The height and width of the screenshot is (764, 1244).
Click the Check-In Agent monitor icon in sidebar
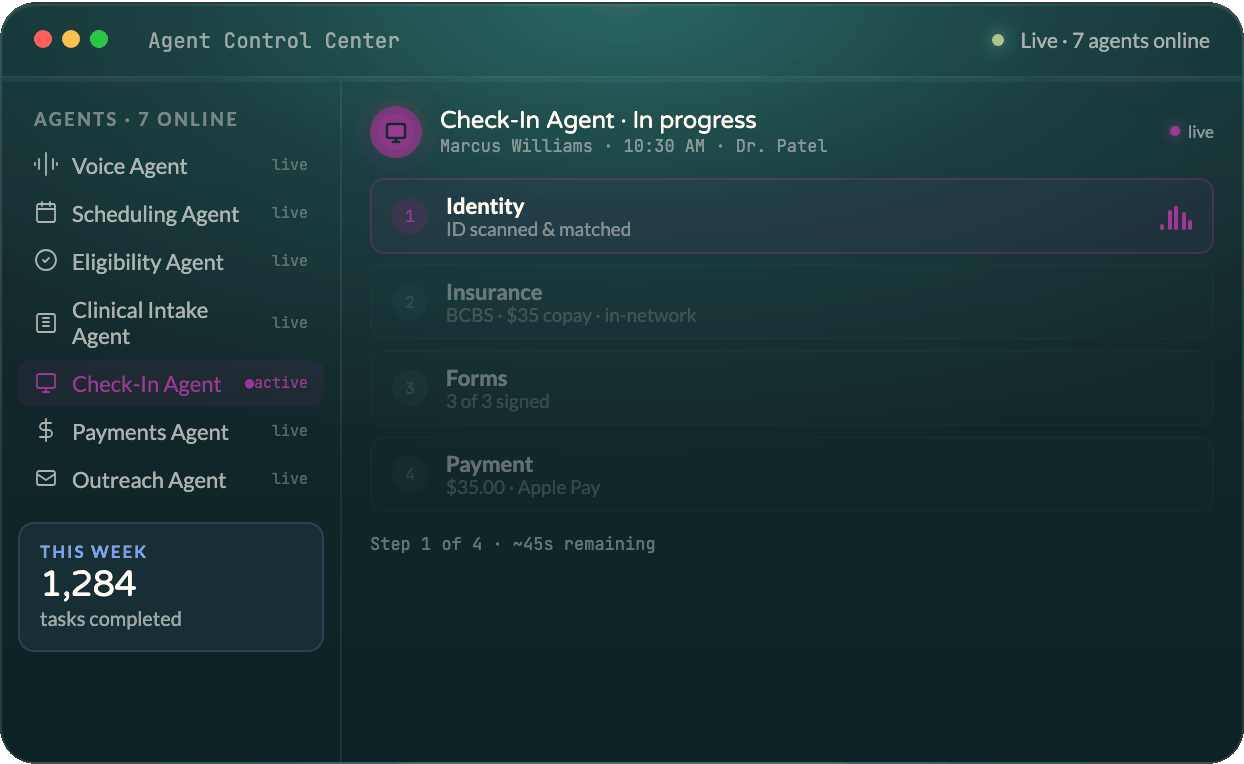coord(46,383)
